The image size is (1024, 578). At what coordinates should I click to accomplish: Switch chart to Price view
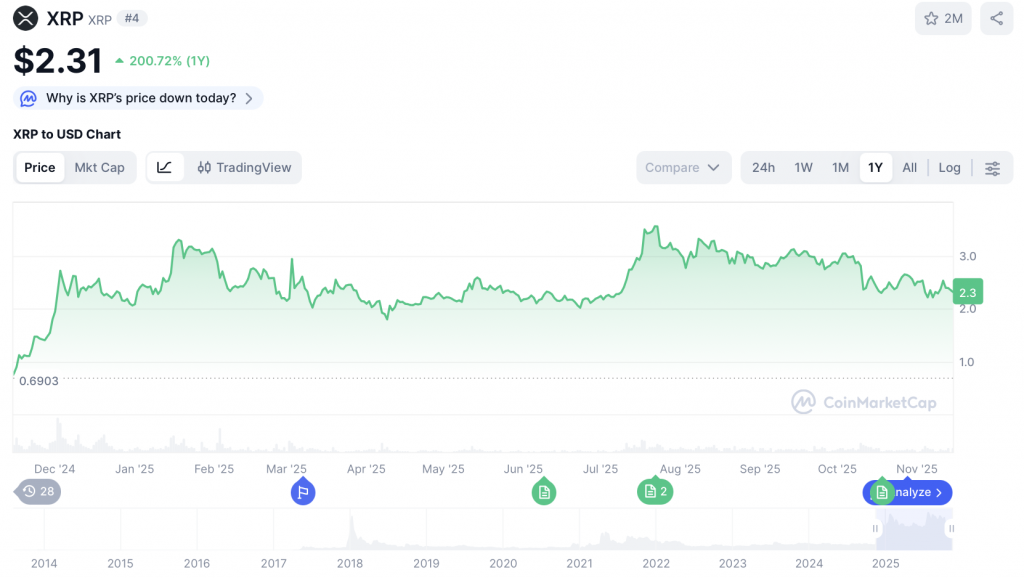(x=40, y=168)
